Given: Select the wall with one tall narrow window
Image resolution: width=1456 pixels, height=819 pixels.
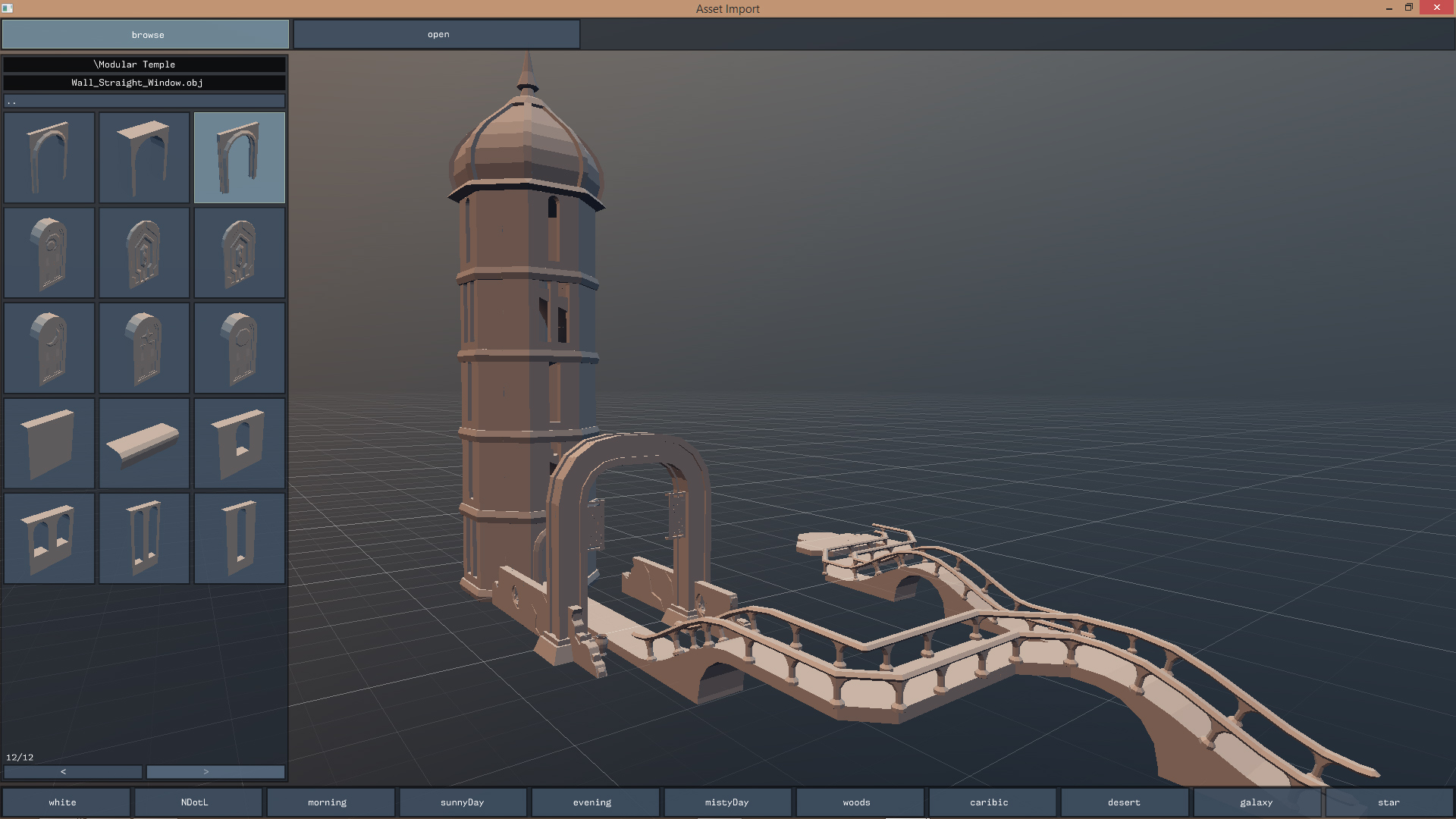Looking at the screenshot, I should click(240, 538).
